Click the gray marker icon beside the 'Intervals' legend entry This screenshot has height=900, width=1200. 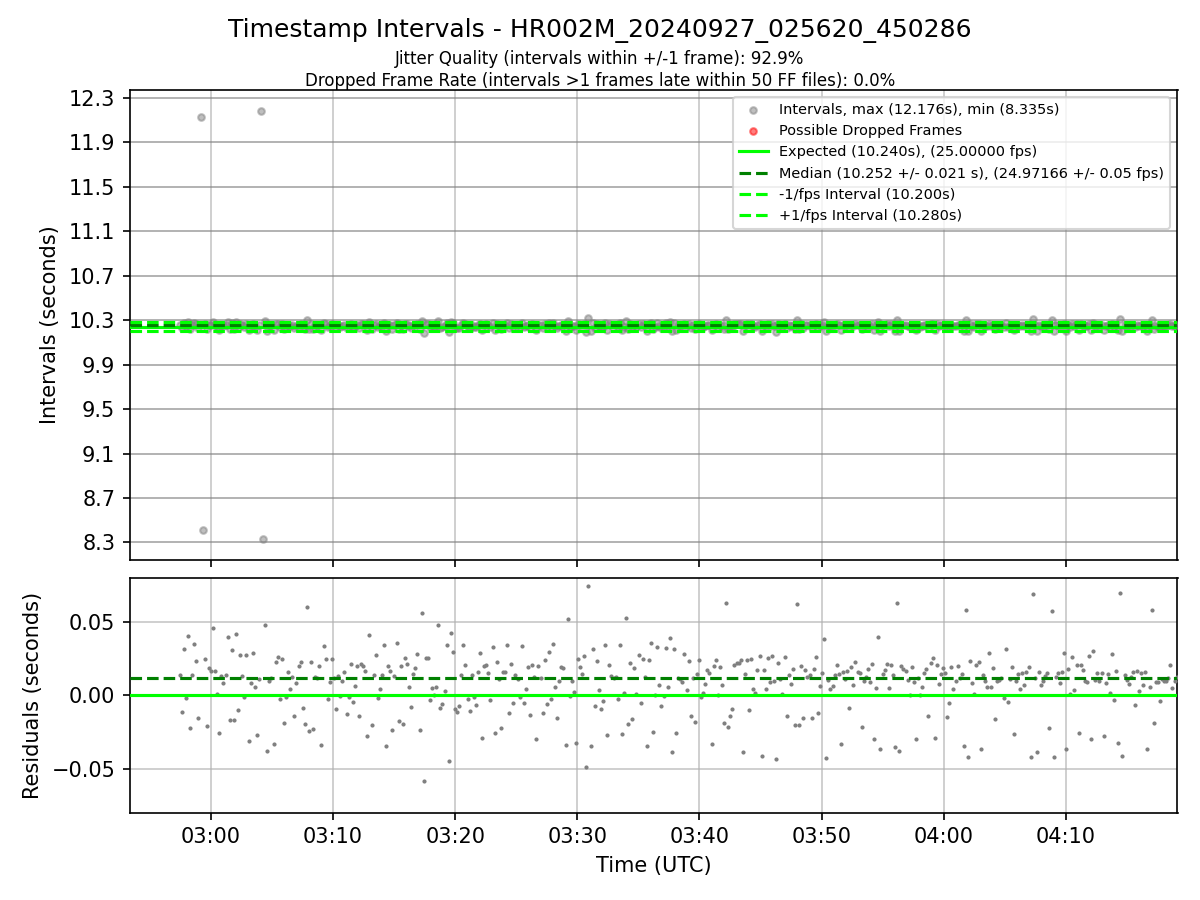(754, 110)
